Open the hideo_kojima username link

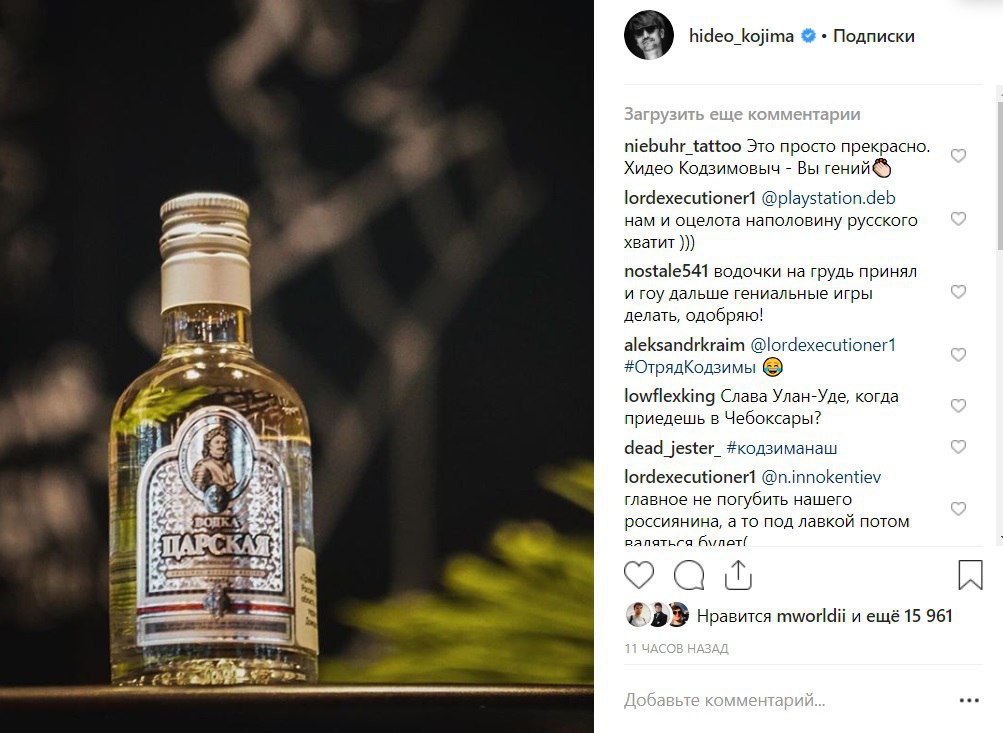[x=741, y=36]
